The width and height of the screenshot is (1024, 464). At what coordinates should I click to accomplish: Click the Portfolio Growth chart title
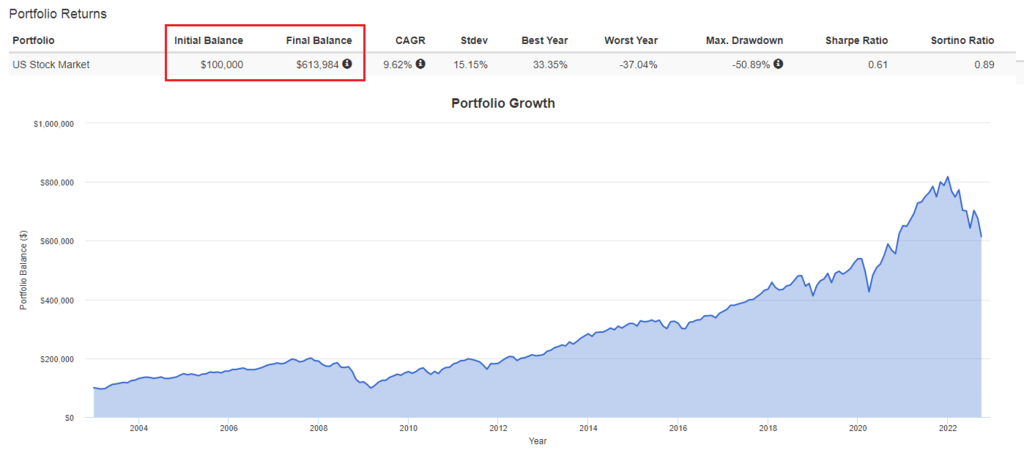503,103
